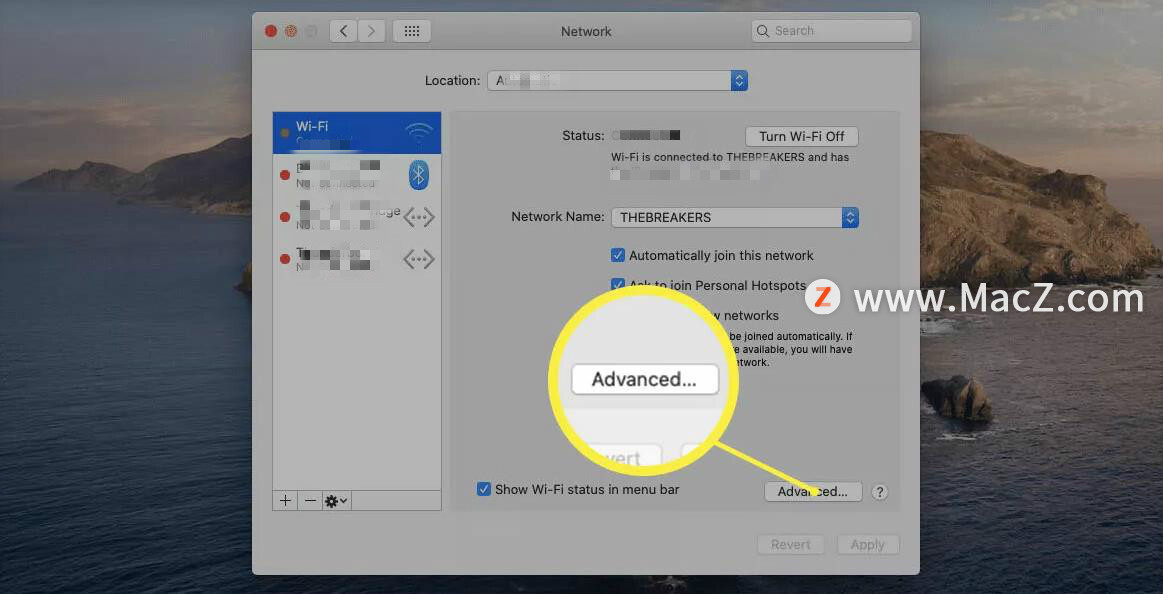The image size is (1163, 594).
Task: Go back with the left chevron button
Action: coord(343,31)
